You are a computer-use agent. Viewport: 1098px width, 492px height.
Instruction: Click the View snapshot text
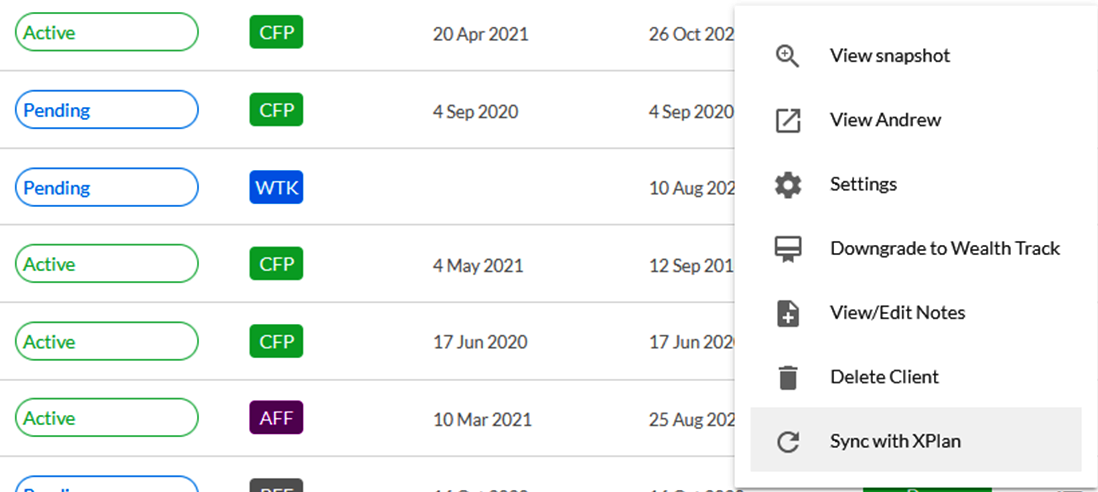[890, 56]
